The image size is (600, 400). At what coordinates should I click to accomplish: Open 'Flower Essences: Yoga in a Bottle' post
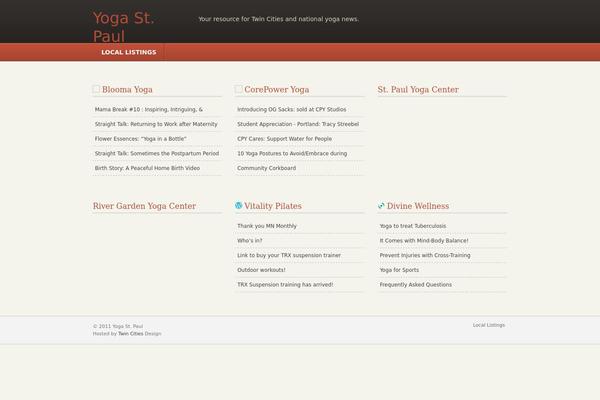(140, 139)
